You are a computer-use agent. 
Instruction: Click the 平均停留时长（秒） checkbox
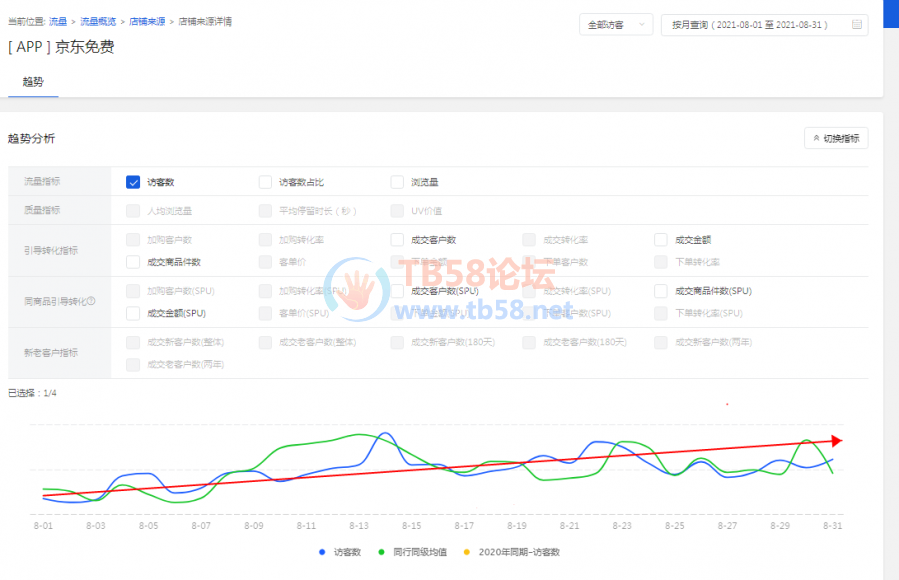point(265,211)
